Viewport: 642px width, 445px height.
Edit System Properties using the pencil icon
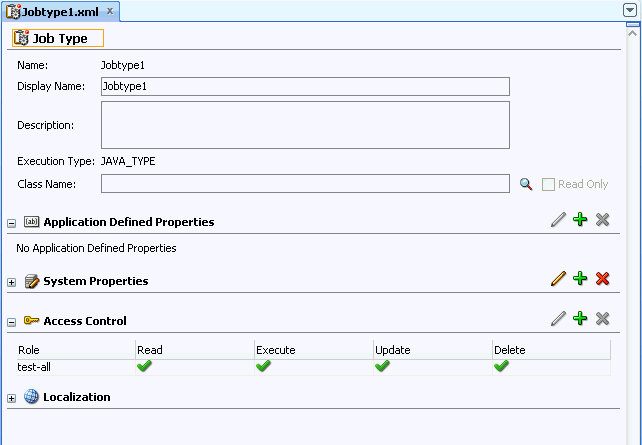(x=558, y=279)
